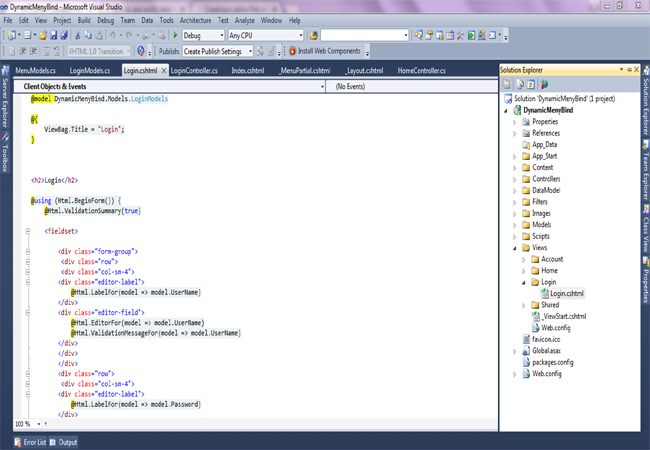The image size is (650, 450).
Task: Click the Error List icon at bottom
Action: click(17, 442)
